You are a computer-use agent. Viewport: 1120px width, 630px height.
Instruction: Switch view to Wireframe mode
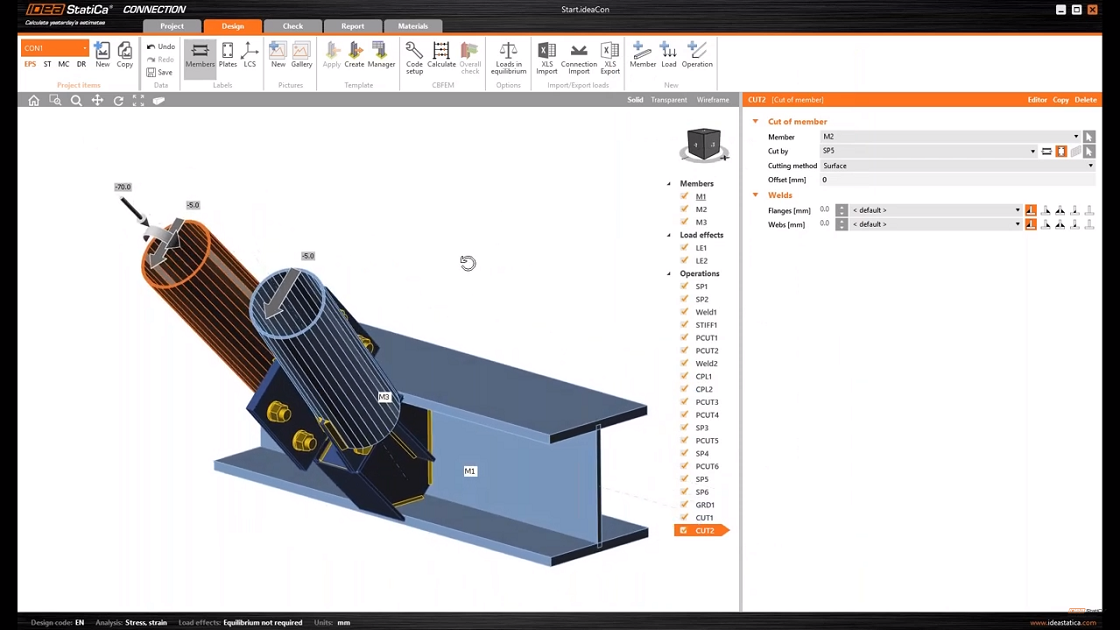pyautogui.click(x=713, y=100)
